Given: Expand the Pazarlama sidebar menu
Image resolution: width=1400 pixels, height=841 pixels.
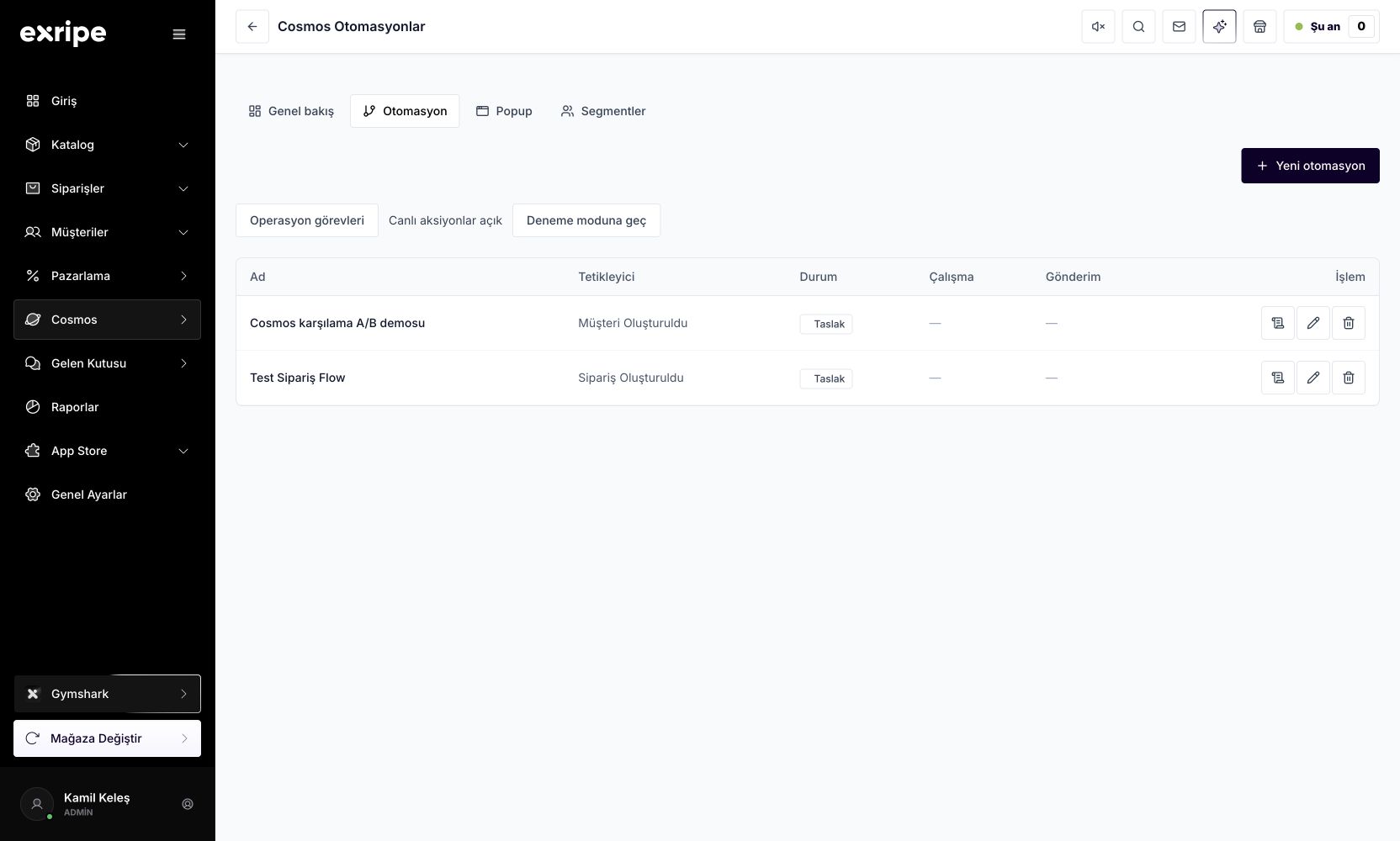Looking at the screenshot, I should coord(107,276).
